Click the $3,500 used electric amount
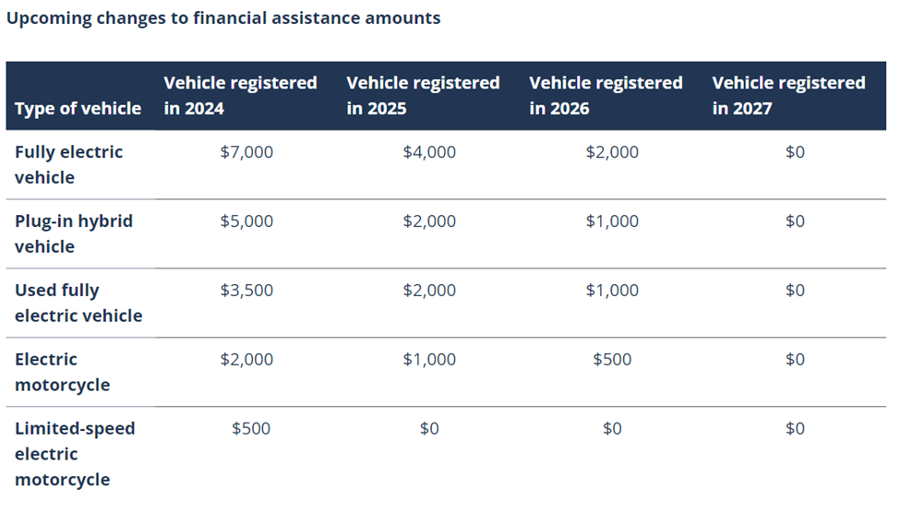The height and width of the screenshot is (512, 902). (247, 291)
